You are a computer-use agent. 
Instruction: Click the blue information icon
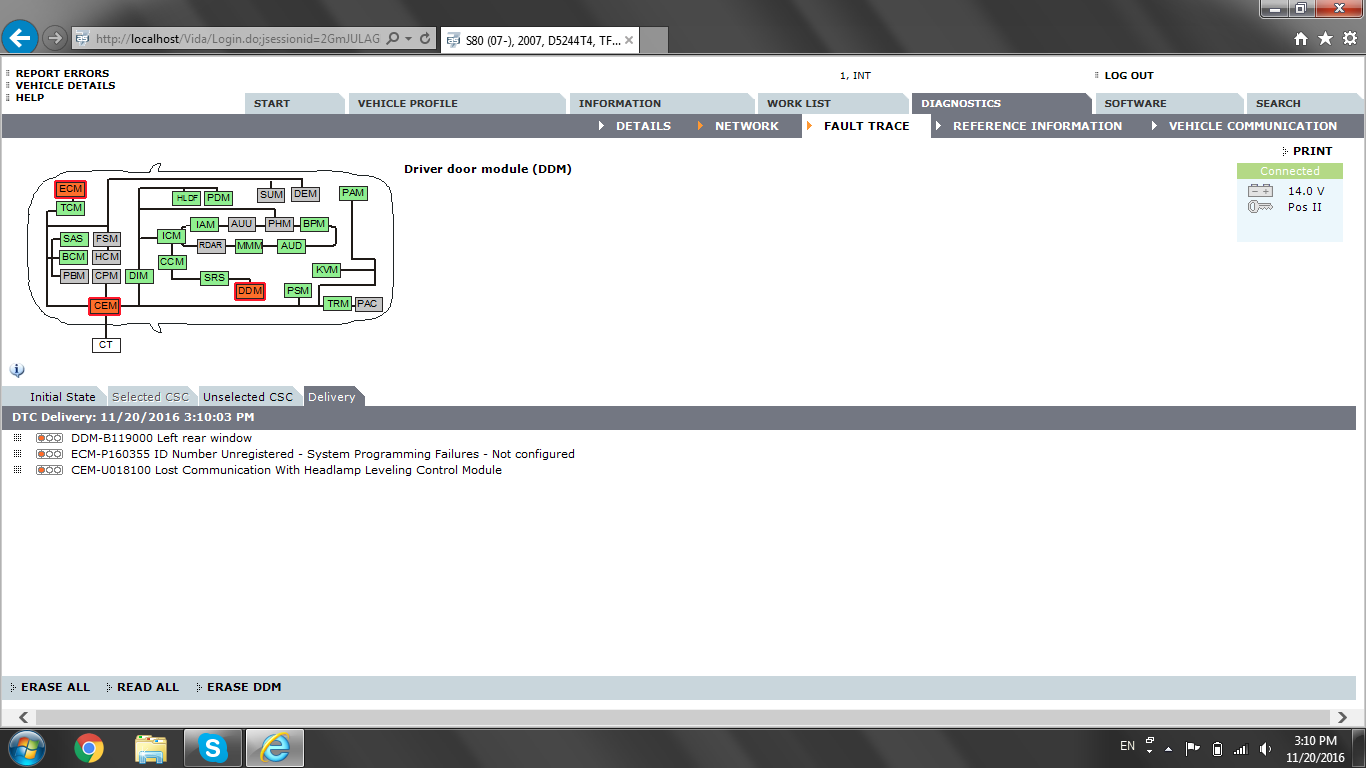[17, 370]
